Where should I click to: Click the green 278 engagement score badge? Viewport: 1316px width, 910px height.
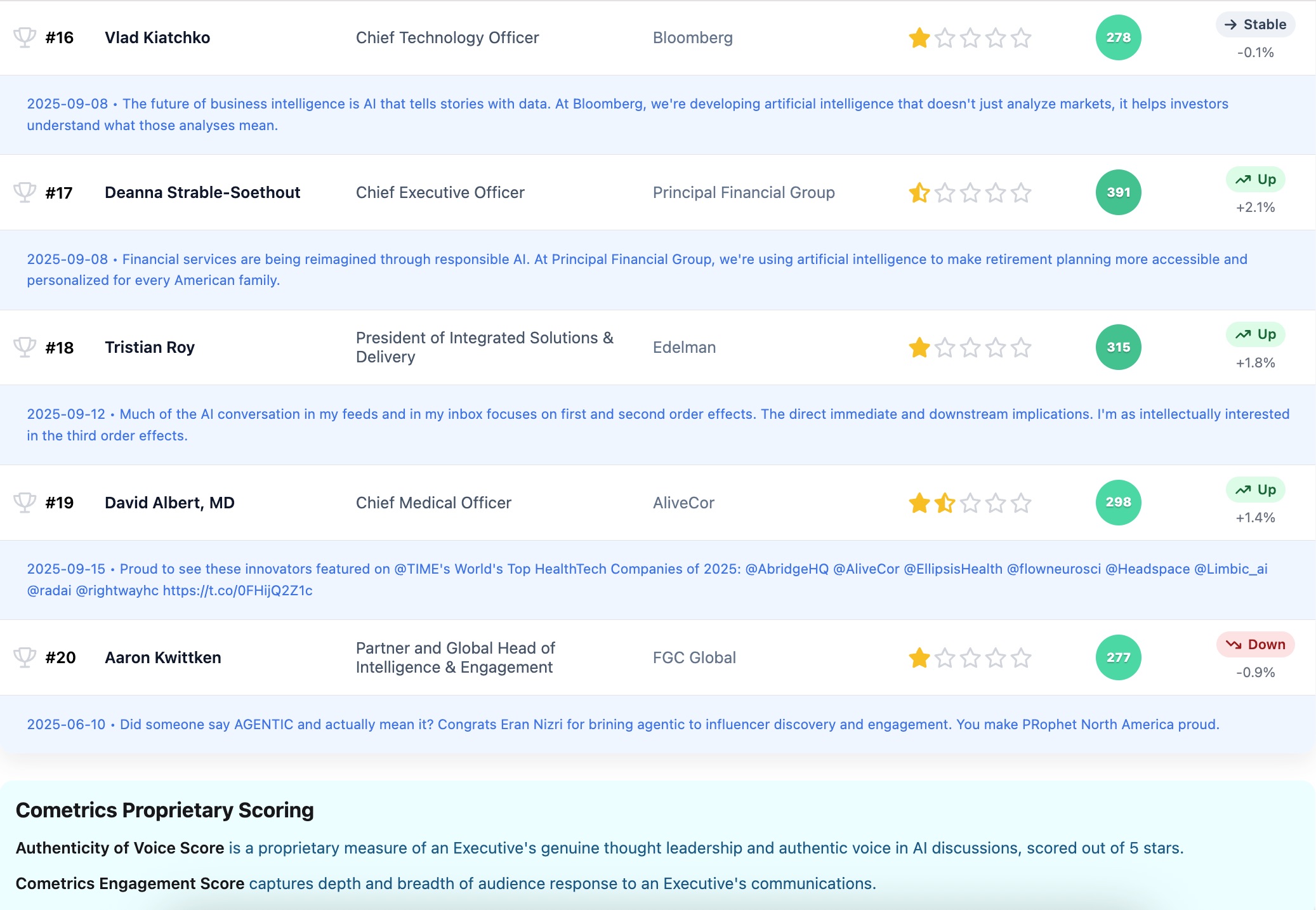coord(1118,37)
